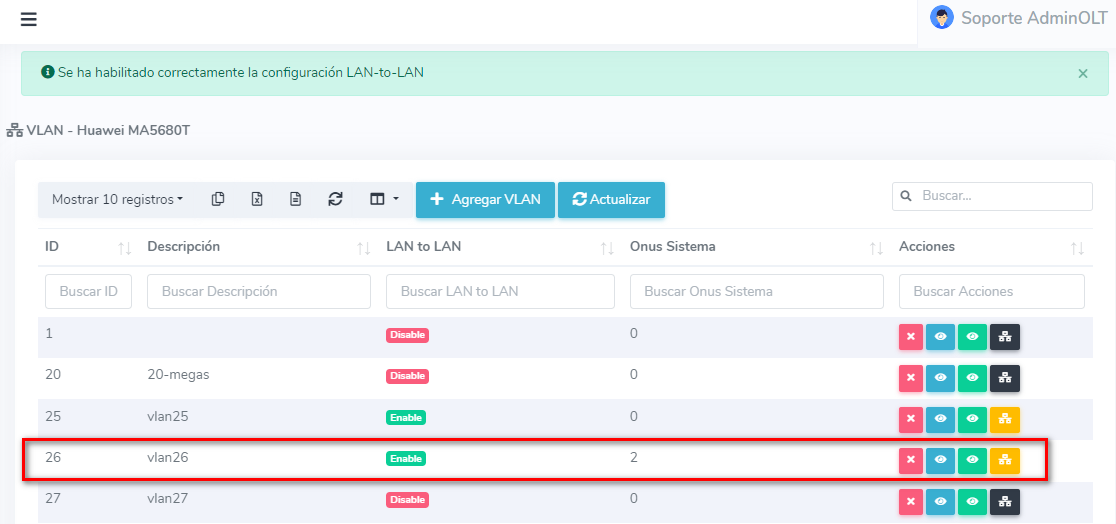
Task: Export the table with the Excel icon
Action: point(257,199)
